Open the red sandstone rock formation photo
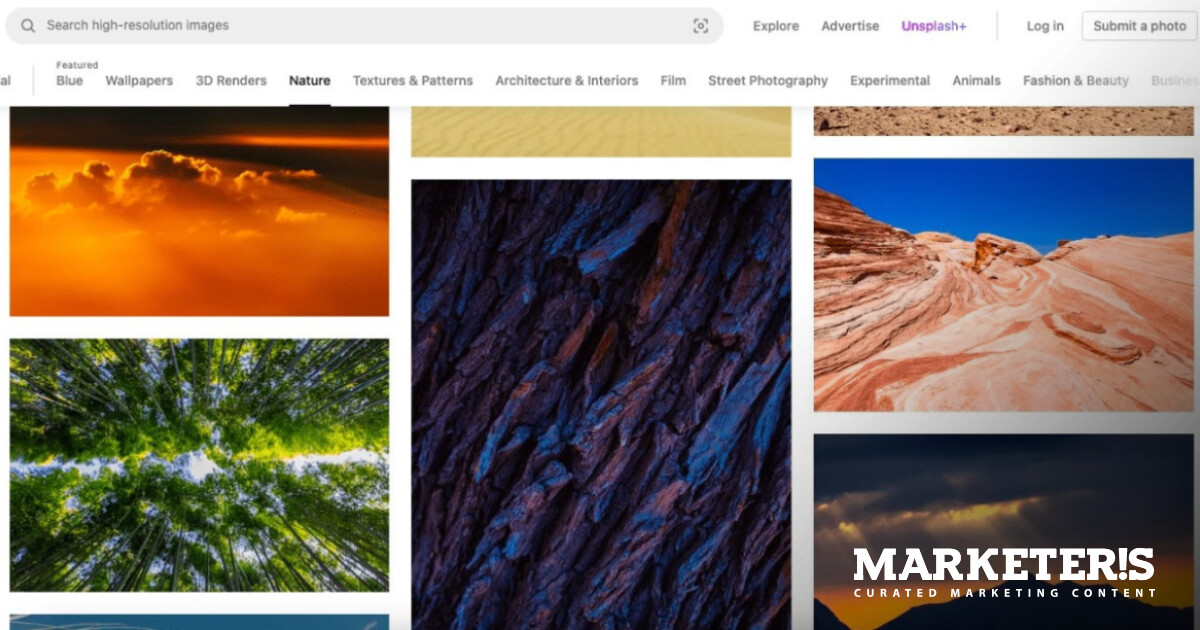Screen dimensions: 1200x630 click(1003, 285)
